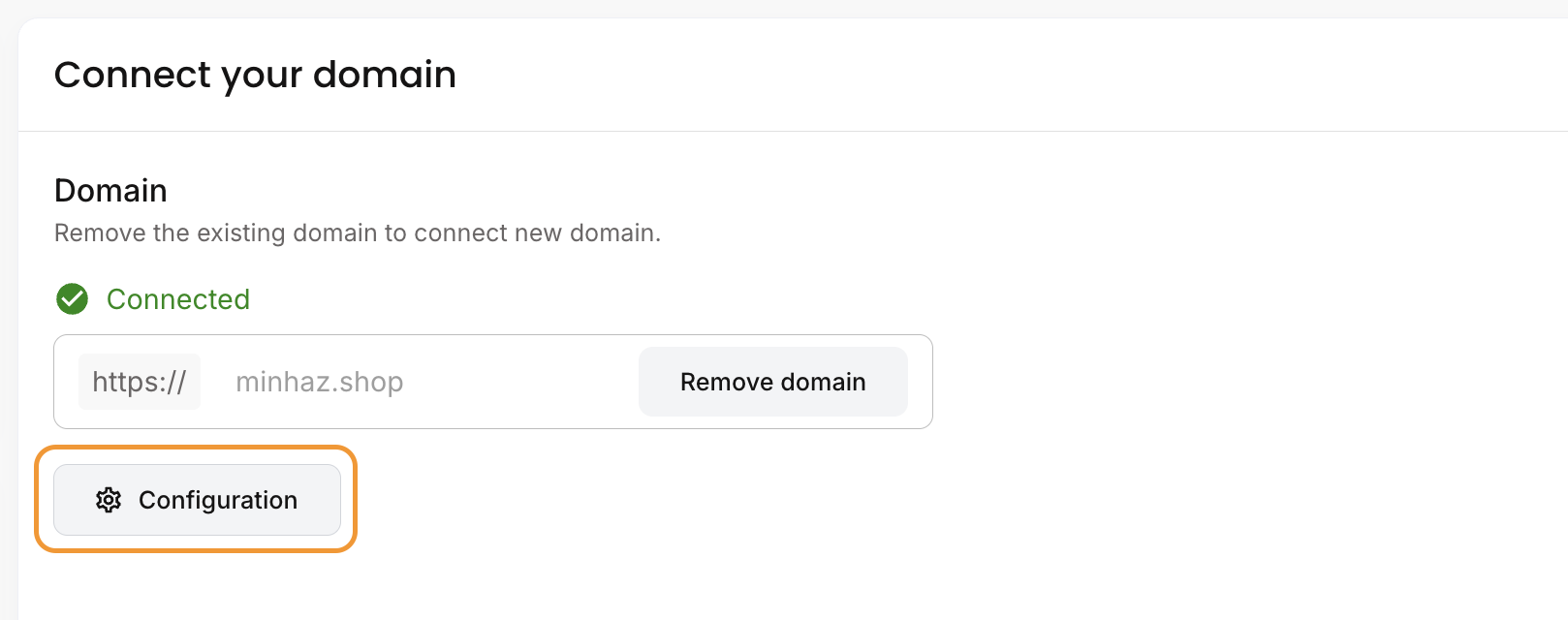
Task: Open the Configuration button
Action: coord(197,500)
